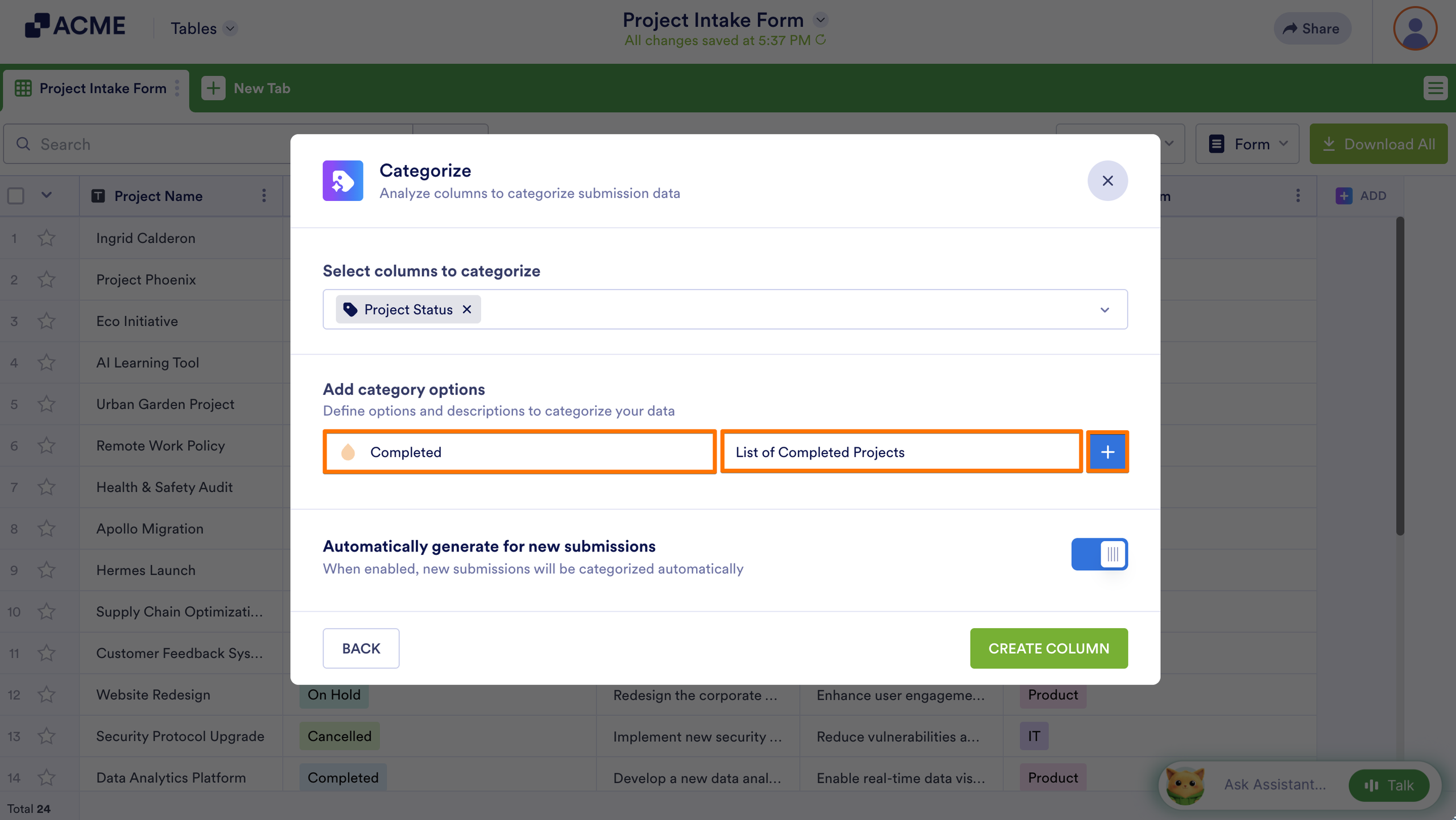Image resolution: width=1456 pixels, height=820 pixels.
Task: Open Project Name column options menu
Action: click(x=264, y=196)
